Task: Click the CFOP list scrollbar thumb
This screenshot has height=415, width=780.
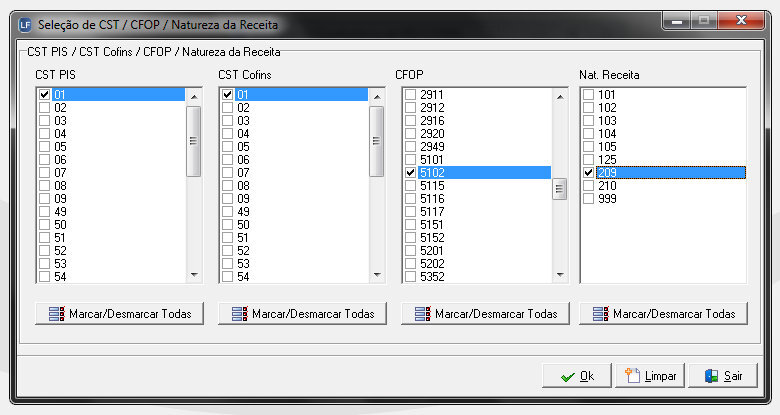Action: pyautogui.click(x=560, y=189)
